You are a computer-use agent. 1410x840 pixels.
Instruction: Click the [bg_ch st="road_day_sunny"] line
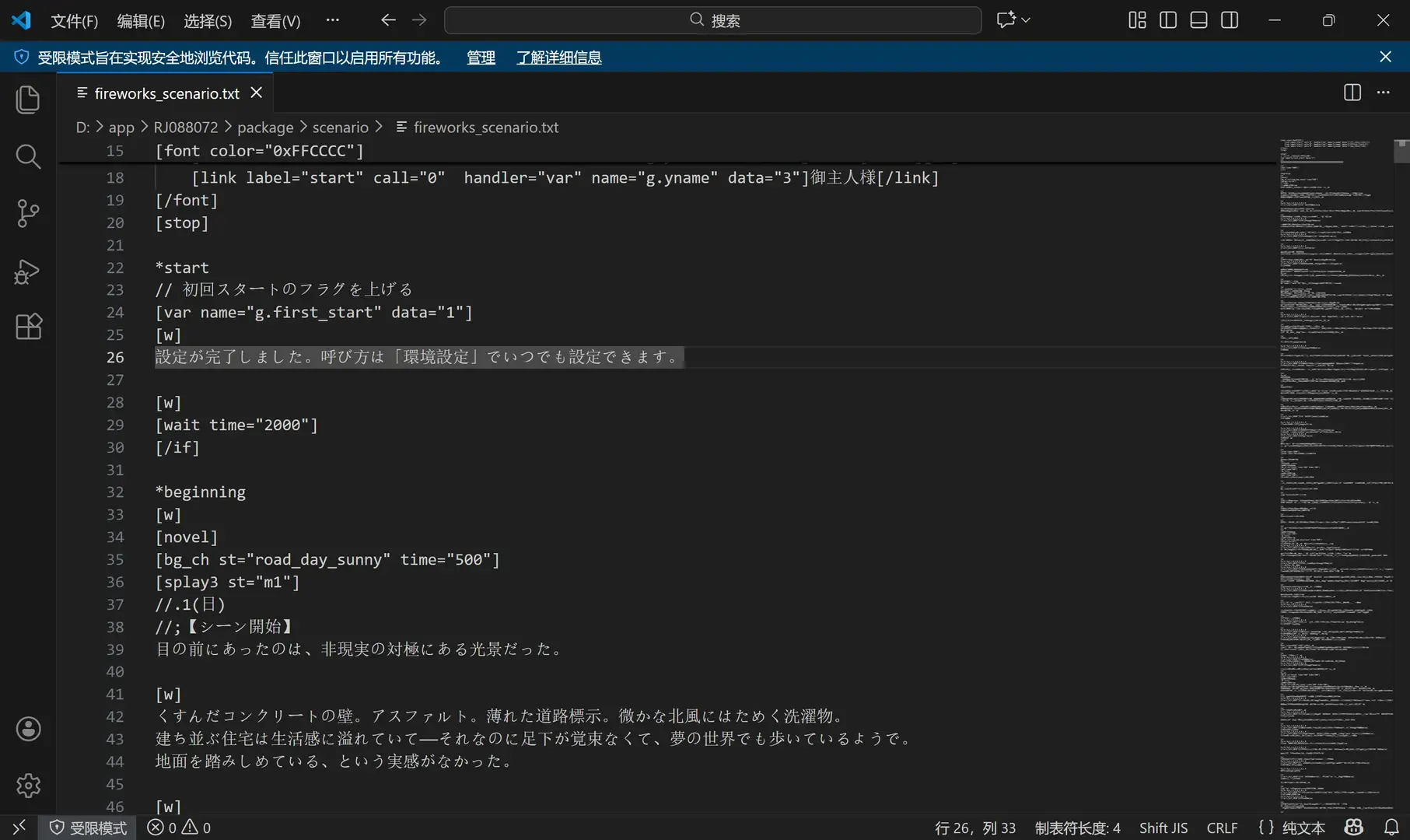pos(327,559)
